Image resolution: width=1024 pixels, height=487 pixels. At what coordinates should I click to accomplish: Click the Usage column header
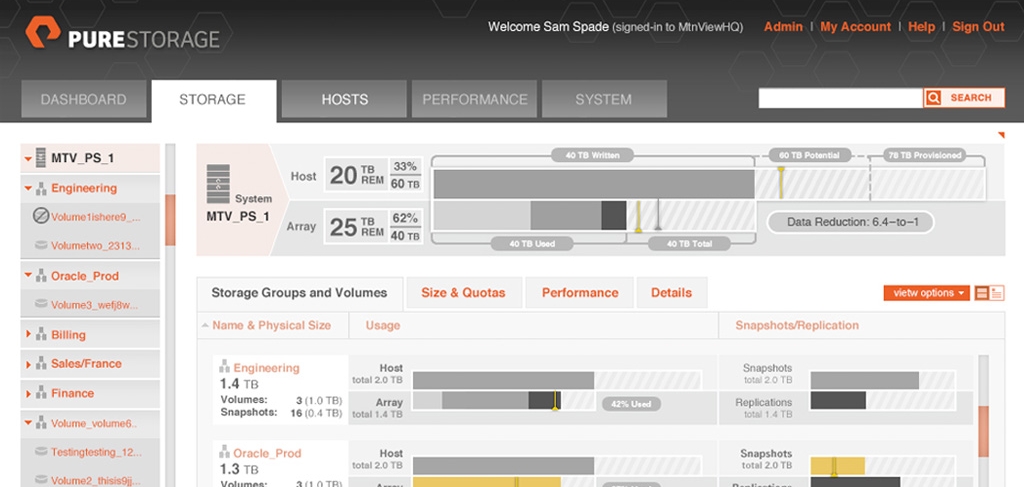coord(383,325)
